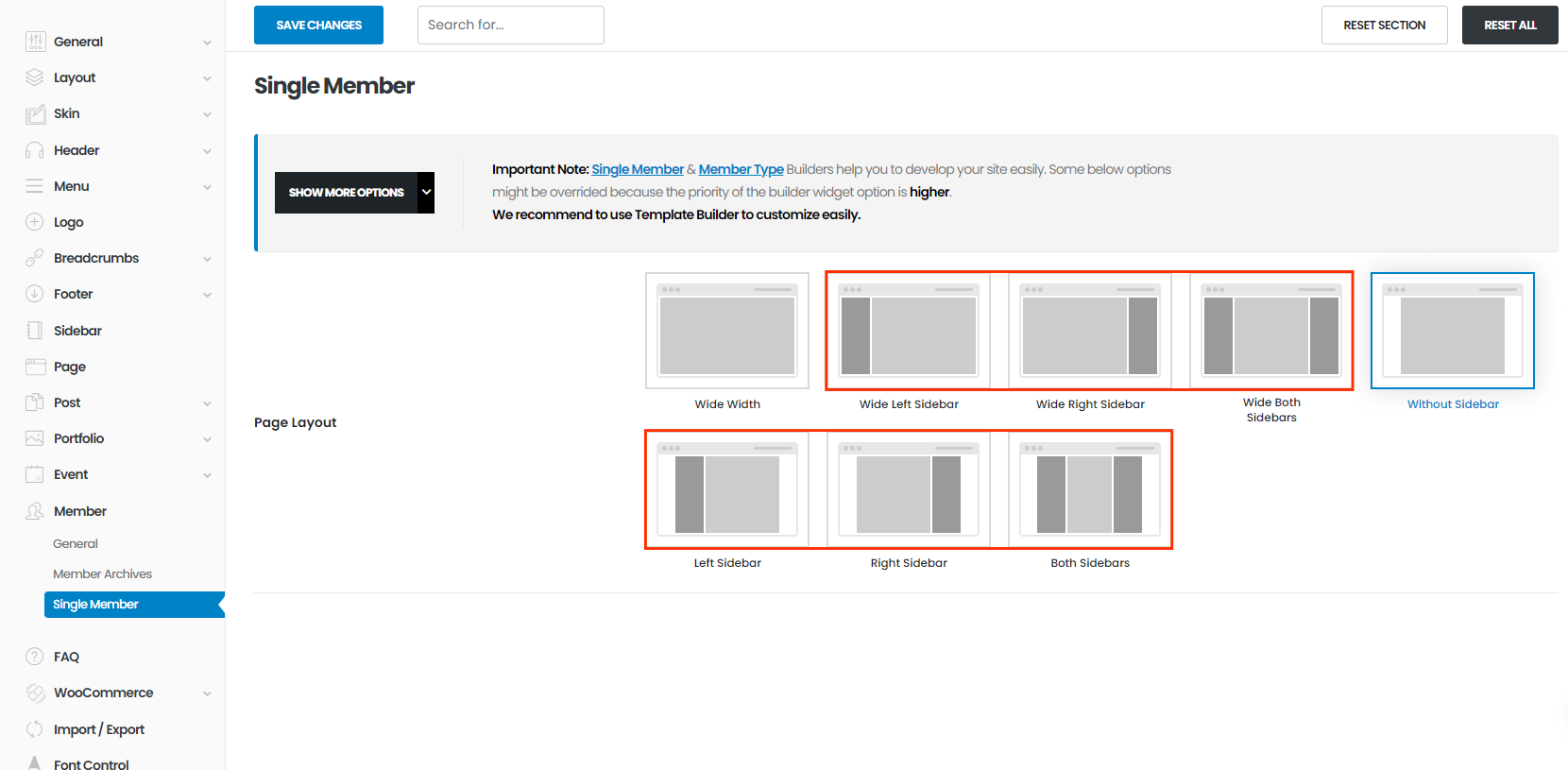Click the Event calendar icon
This screenshot has width=1568, height=770.
[x=35, y=474]
